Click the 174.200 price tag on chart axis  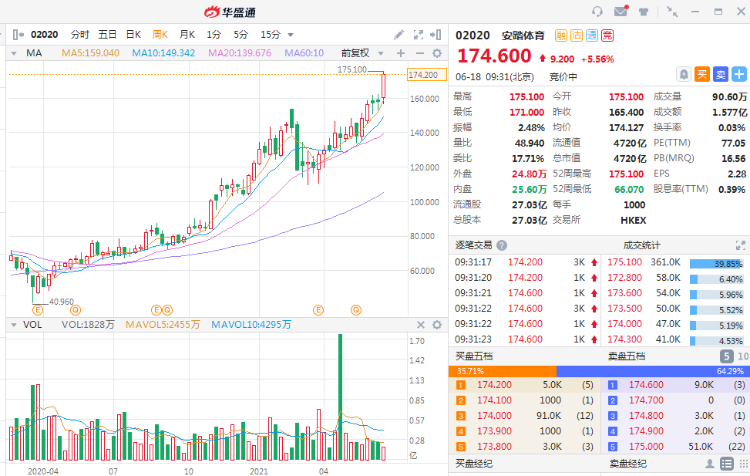(427, 75)
